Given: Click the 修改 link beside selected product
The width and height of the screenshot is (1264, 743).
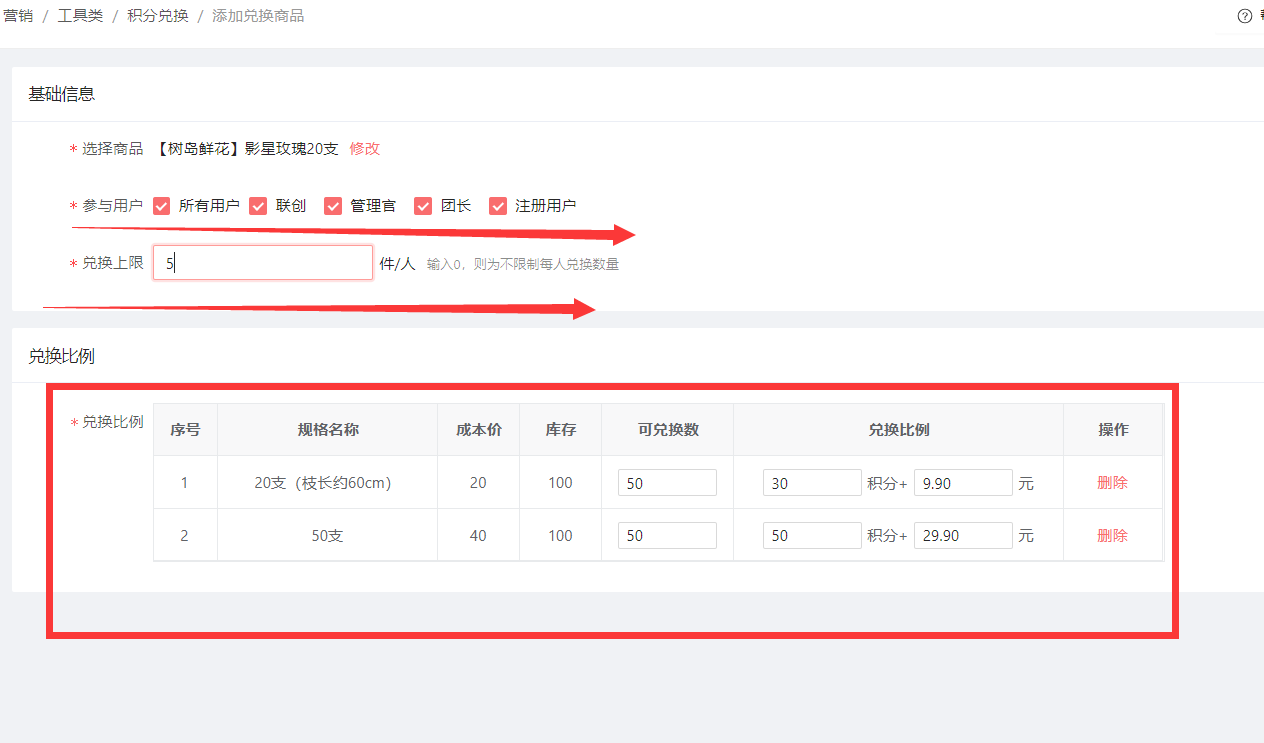Looking at the screenshot, I should pos(365,149).
